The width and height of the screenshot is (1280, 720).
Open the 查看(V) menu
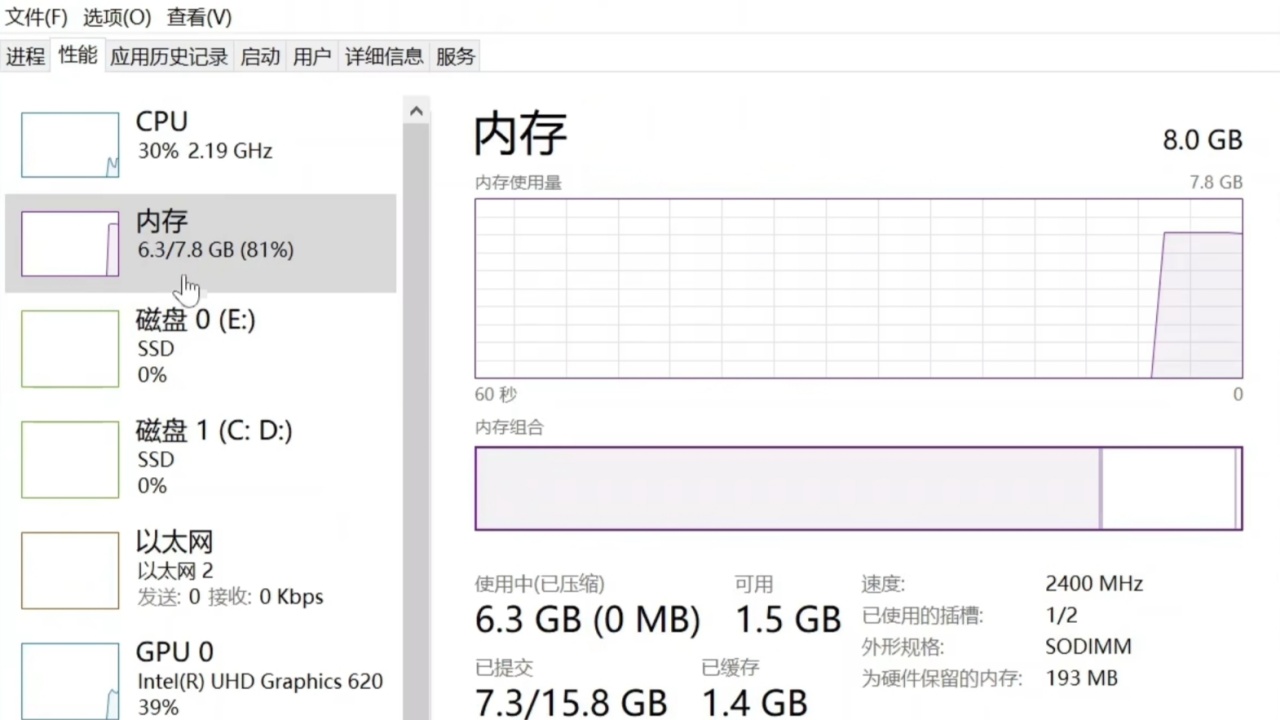pos(199,17)
